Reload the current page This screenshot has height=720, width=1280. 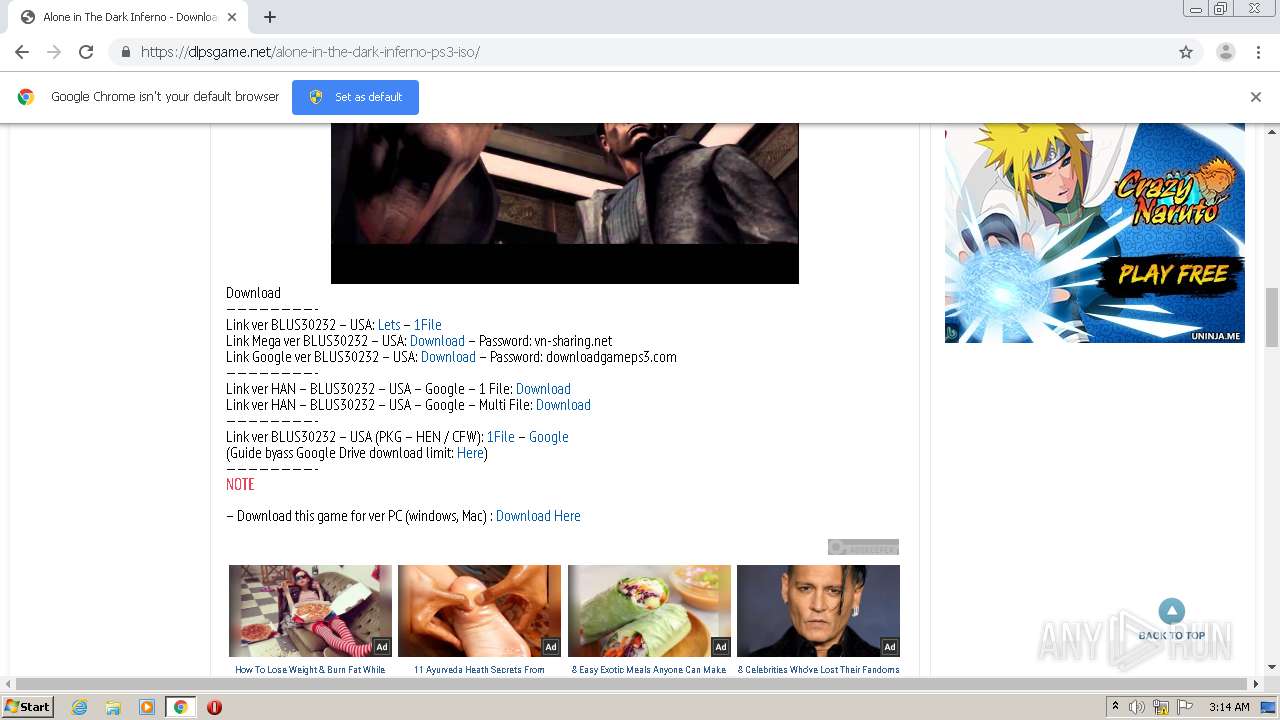tap(86, 52)
